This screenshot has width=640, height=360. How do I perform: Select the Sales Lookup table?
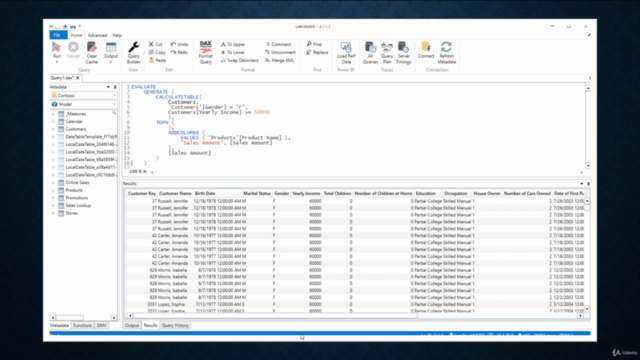pyautogui.click(x=78, y=206)
